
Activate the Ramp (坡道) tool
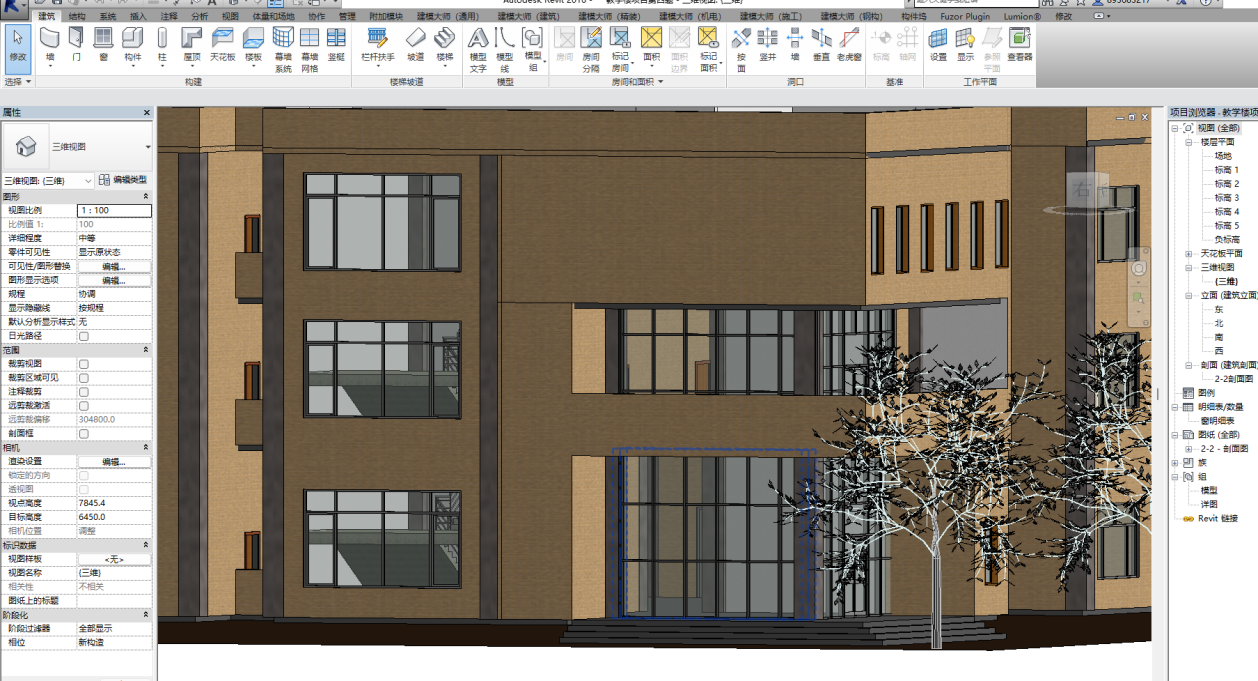coord(415,44)
